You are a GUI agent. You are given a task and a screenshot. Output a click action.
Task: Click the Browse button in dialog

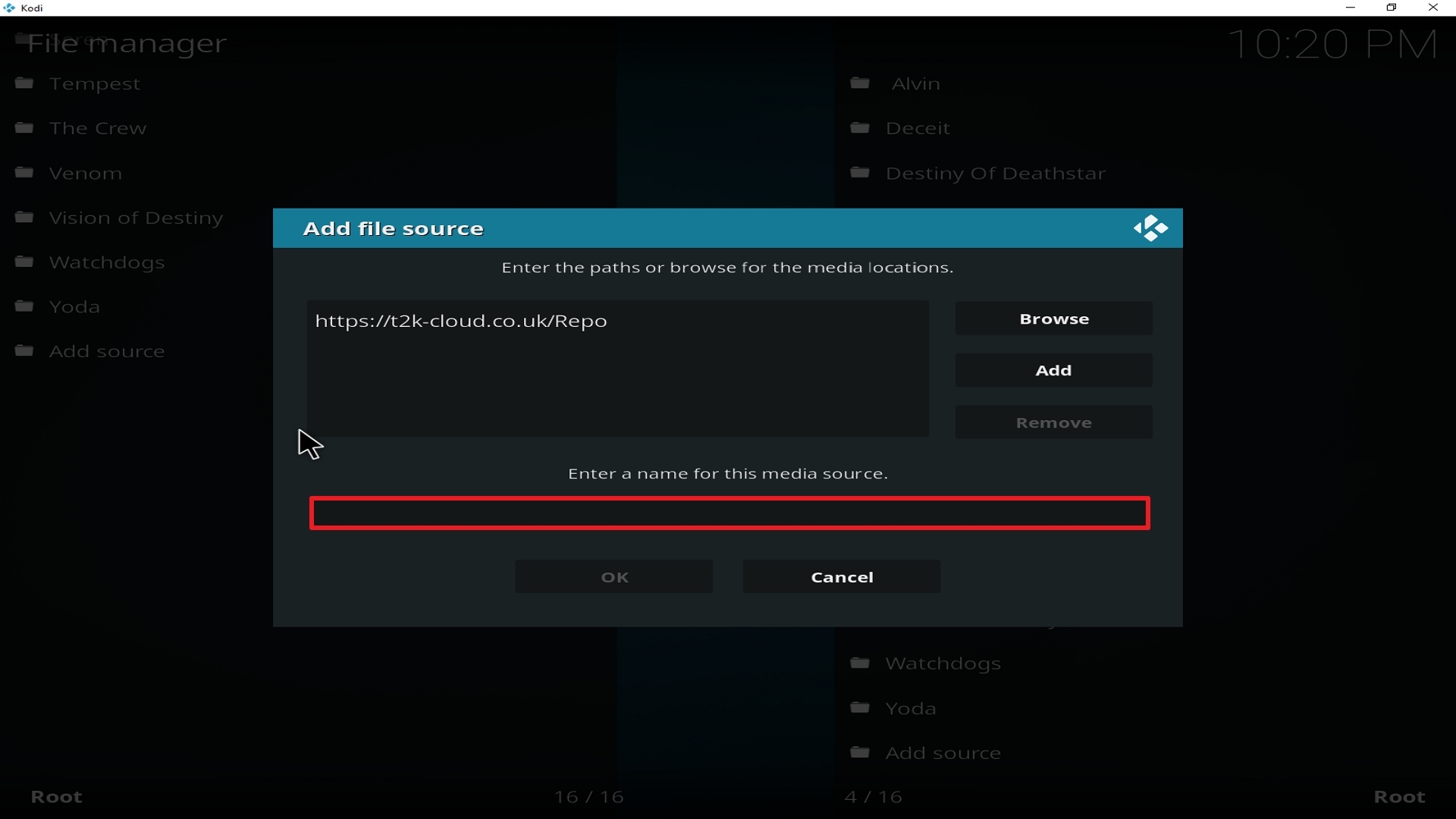point(1053,318)
